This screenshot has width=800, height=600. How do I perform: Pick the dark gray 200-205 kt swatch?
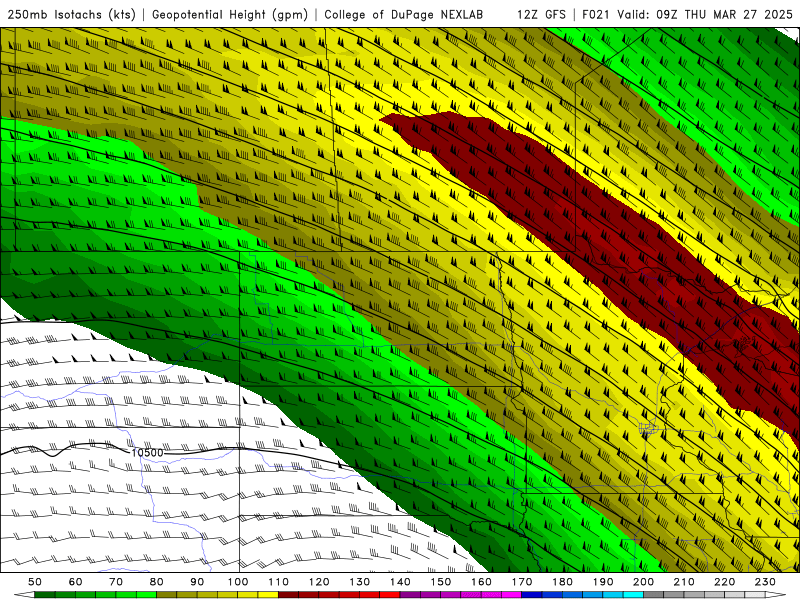coord(654,595)
